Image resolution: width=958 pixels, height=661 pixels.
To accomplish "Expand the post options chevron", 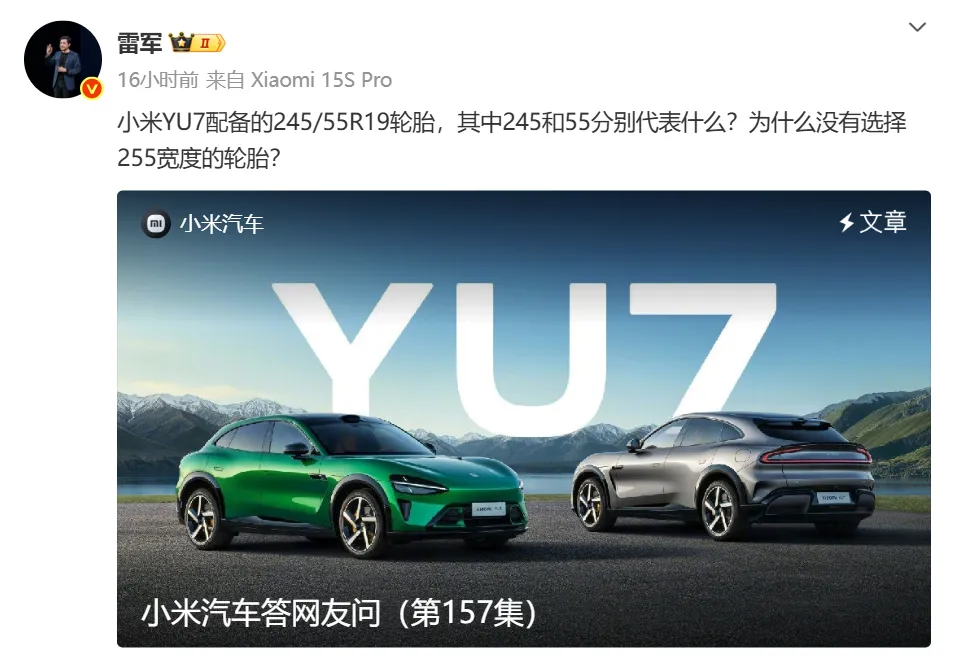I will tap(917, 27).
